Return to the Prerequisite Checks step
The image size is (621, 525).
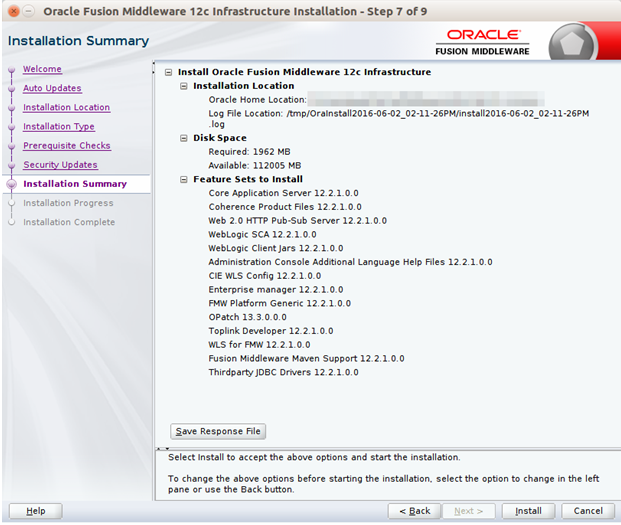[67, 145]
